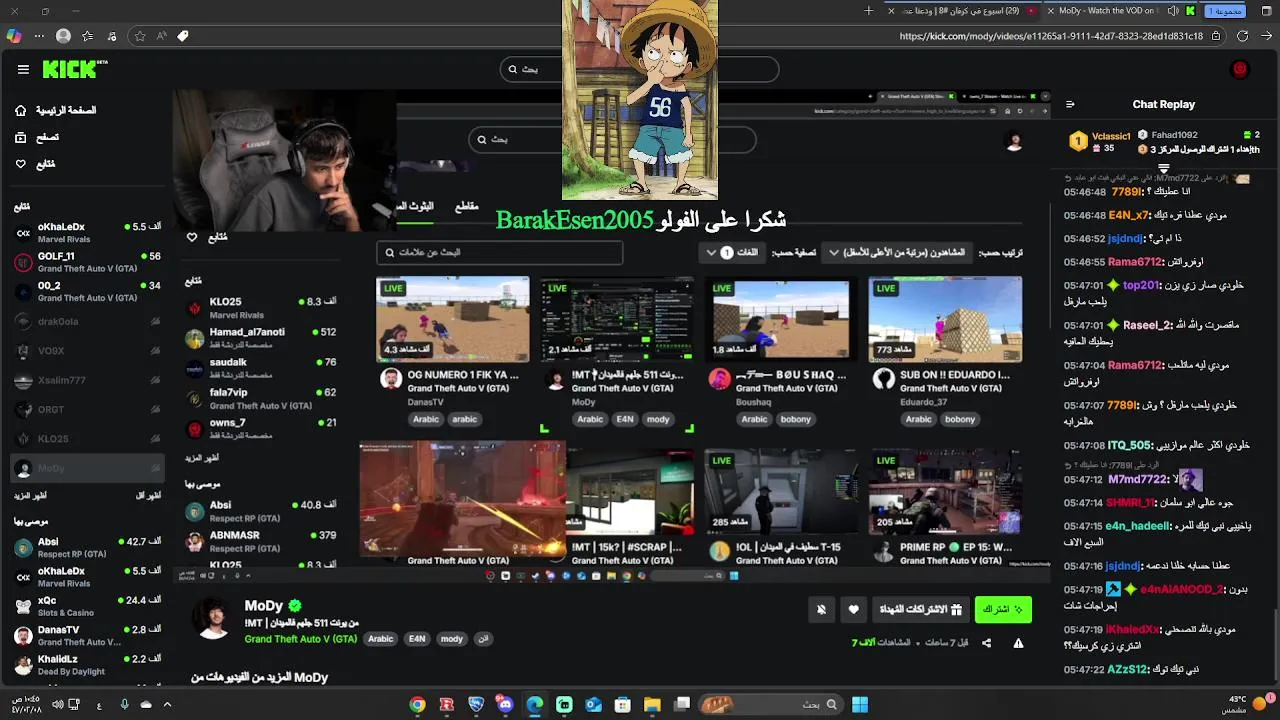Open Edge favorites icon
The image size is (1280, 720).
click(88, 36)
